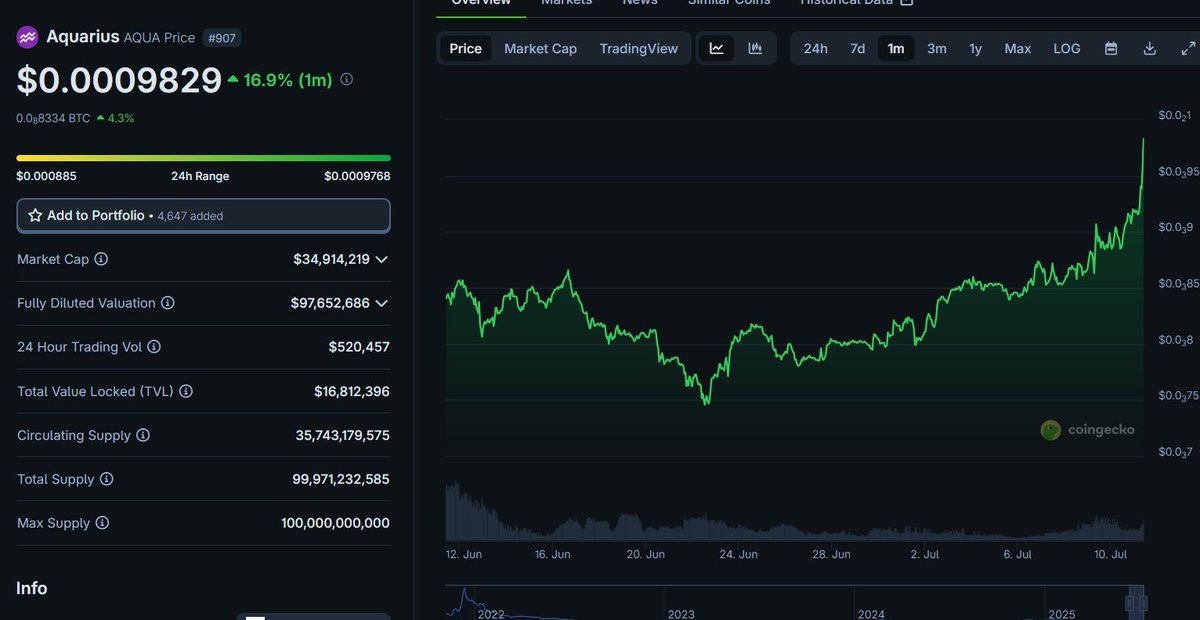Set chart range to Max
Image resolution: width=1200 pixels, height=620 pixels.
point(1018,48)
